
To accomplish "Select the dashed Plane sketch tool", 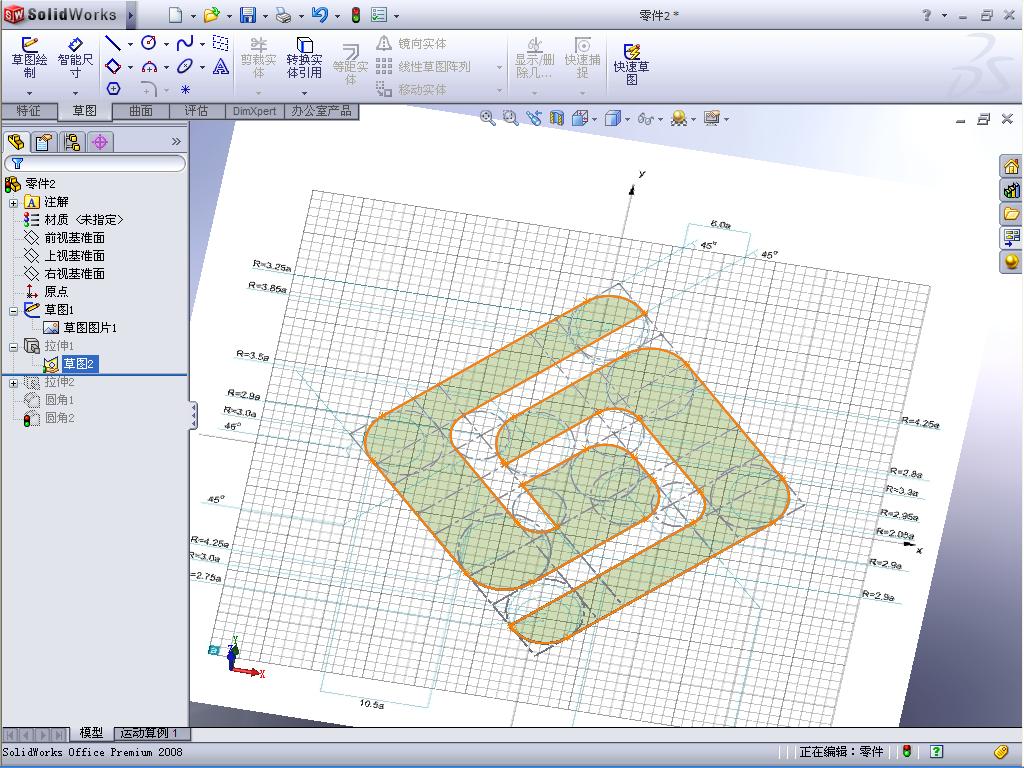I will (221, 44).
